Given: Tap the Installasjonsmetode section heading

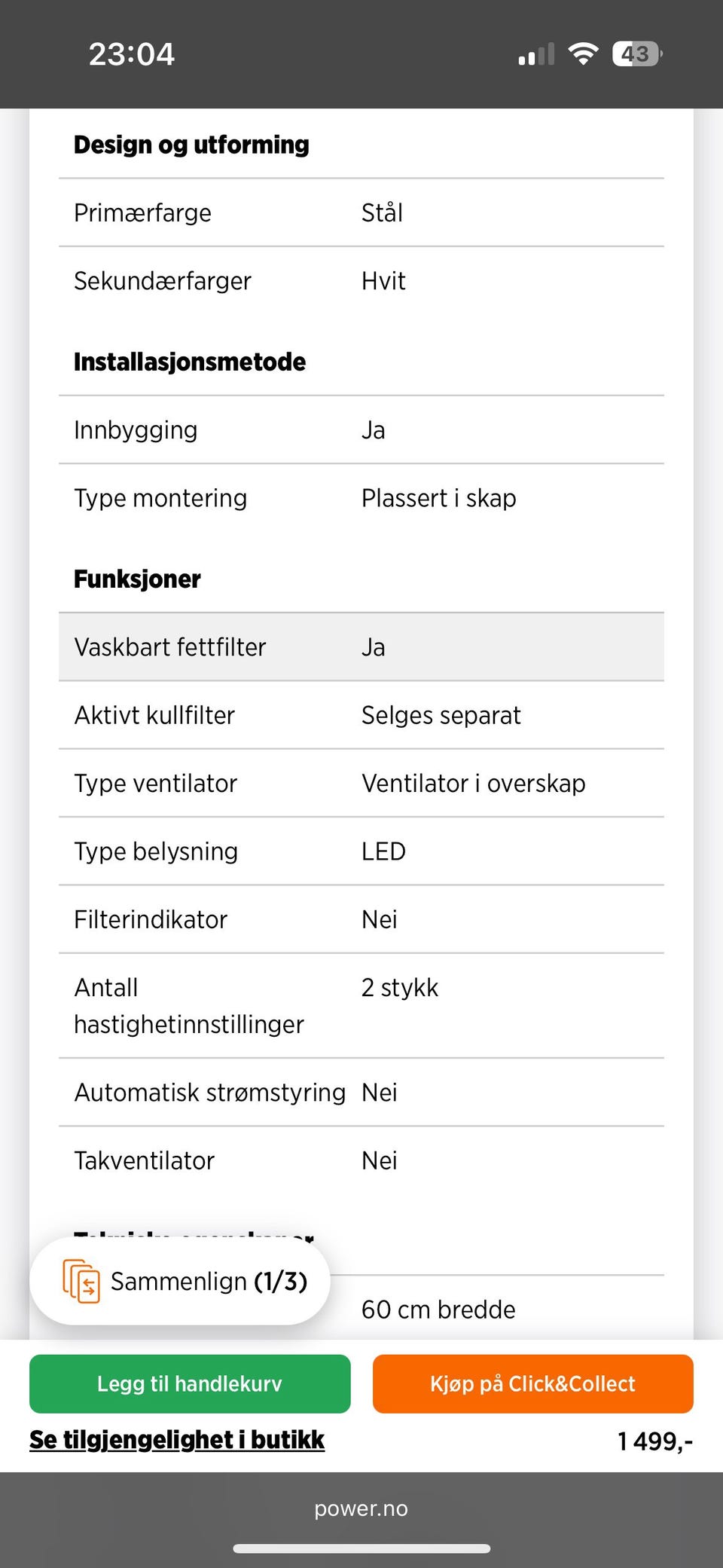Looking at the screenshot, I should coord(190,362).
